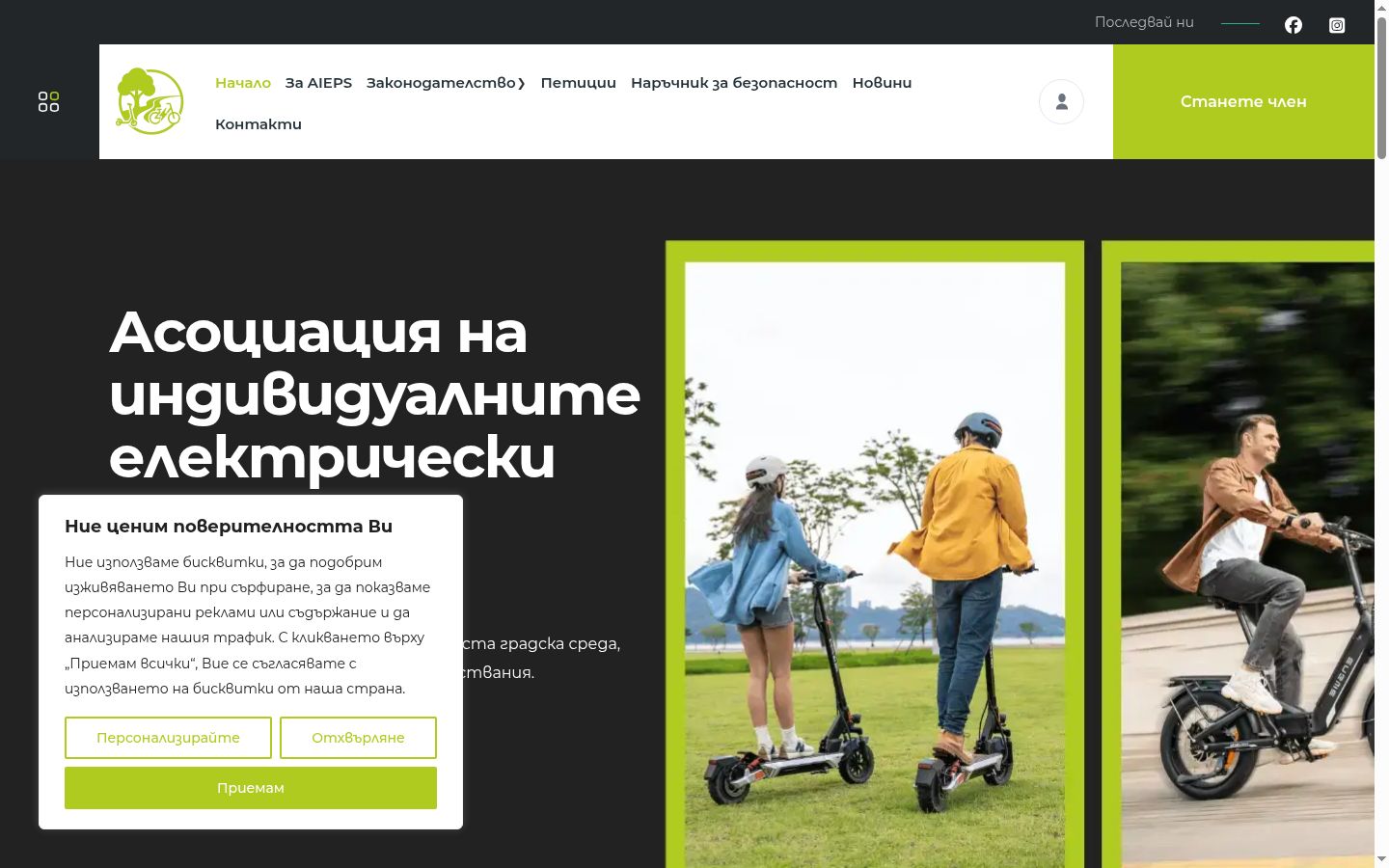Click the page vertical scrollbar thumb

point(1381,87)
